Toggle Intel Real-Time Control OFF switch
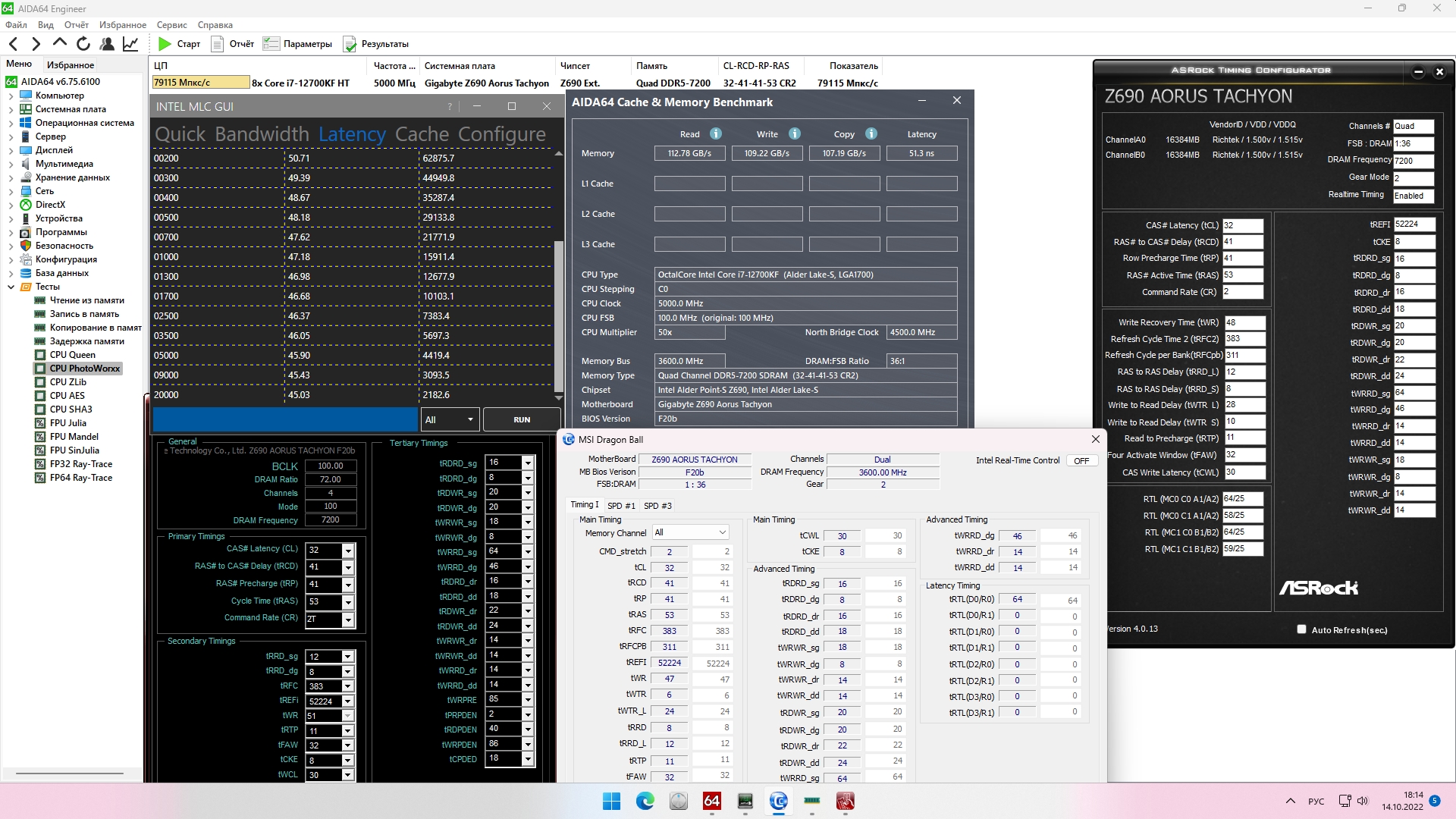 [x=1081, y=461]
